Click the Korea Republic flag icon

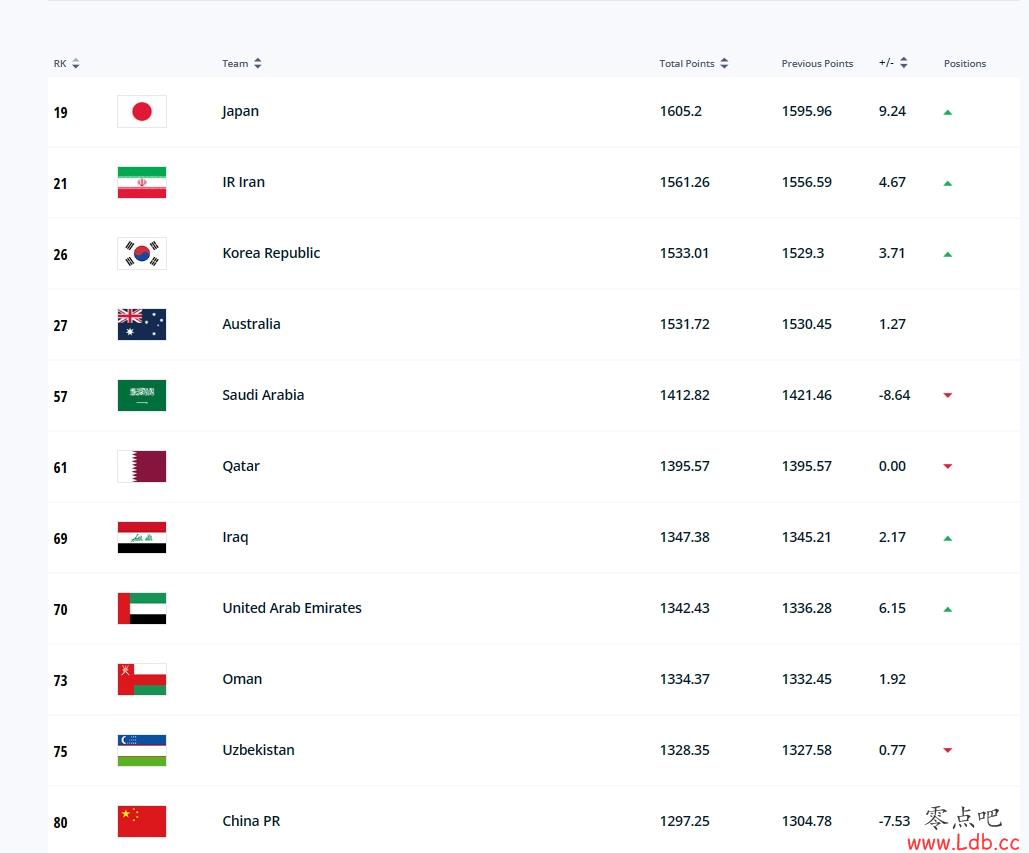click(142, 253)
